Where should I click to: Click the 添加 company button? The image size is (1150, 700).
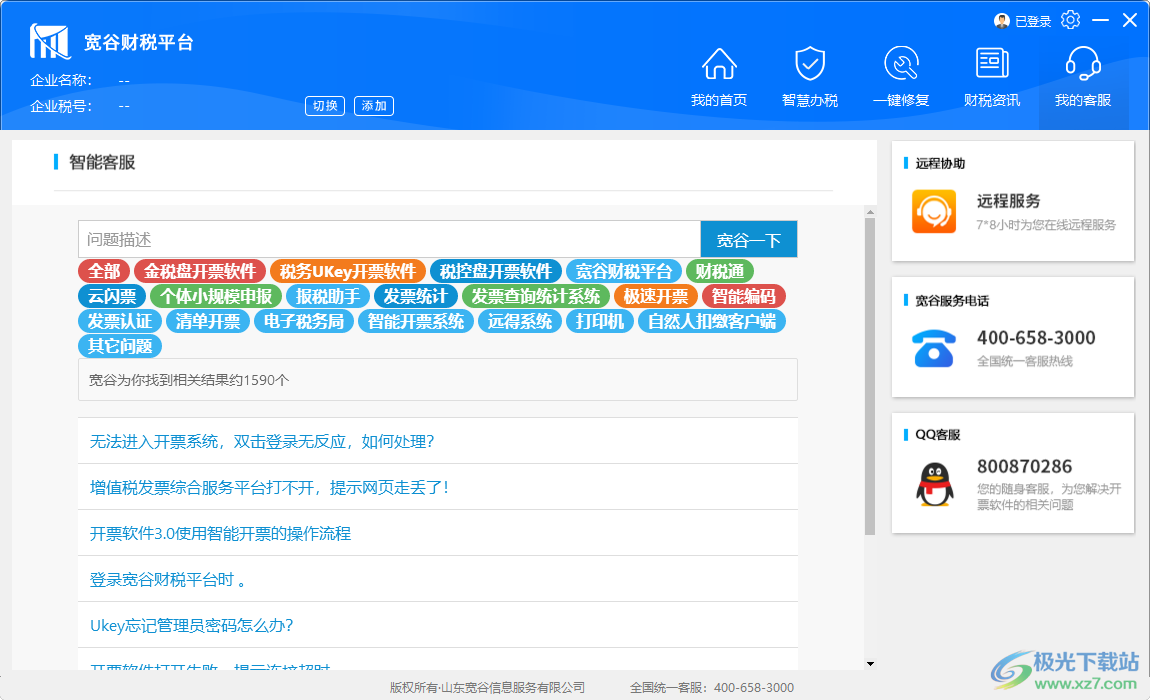click(374, 106)
